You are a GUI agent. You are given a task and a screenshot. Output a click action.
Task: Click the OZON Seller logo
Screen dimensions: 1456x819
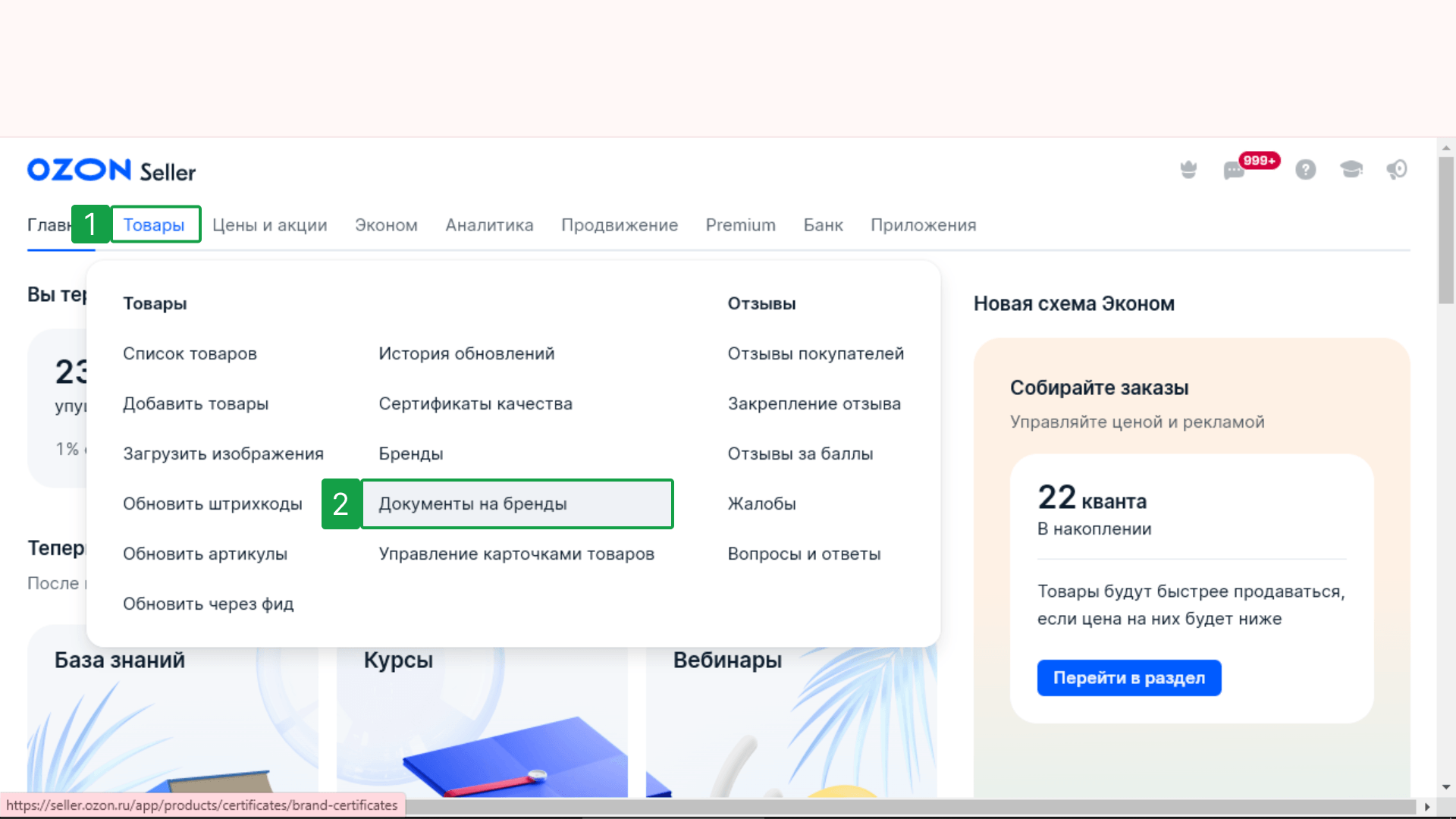111,170
